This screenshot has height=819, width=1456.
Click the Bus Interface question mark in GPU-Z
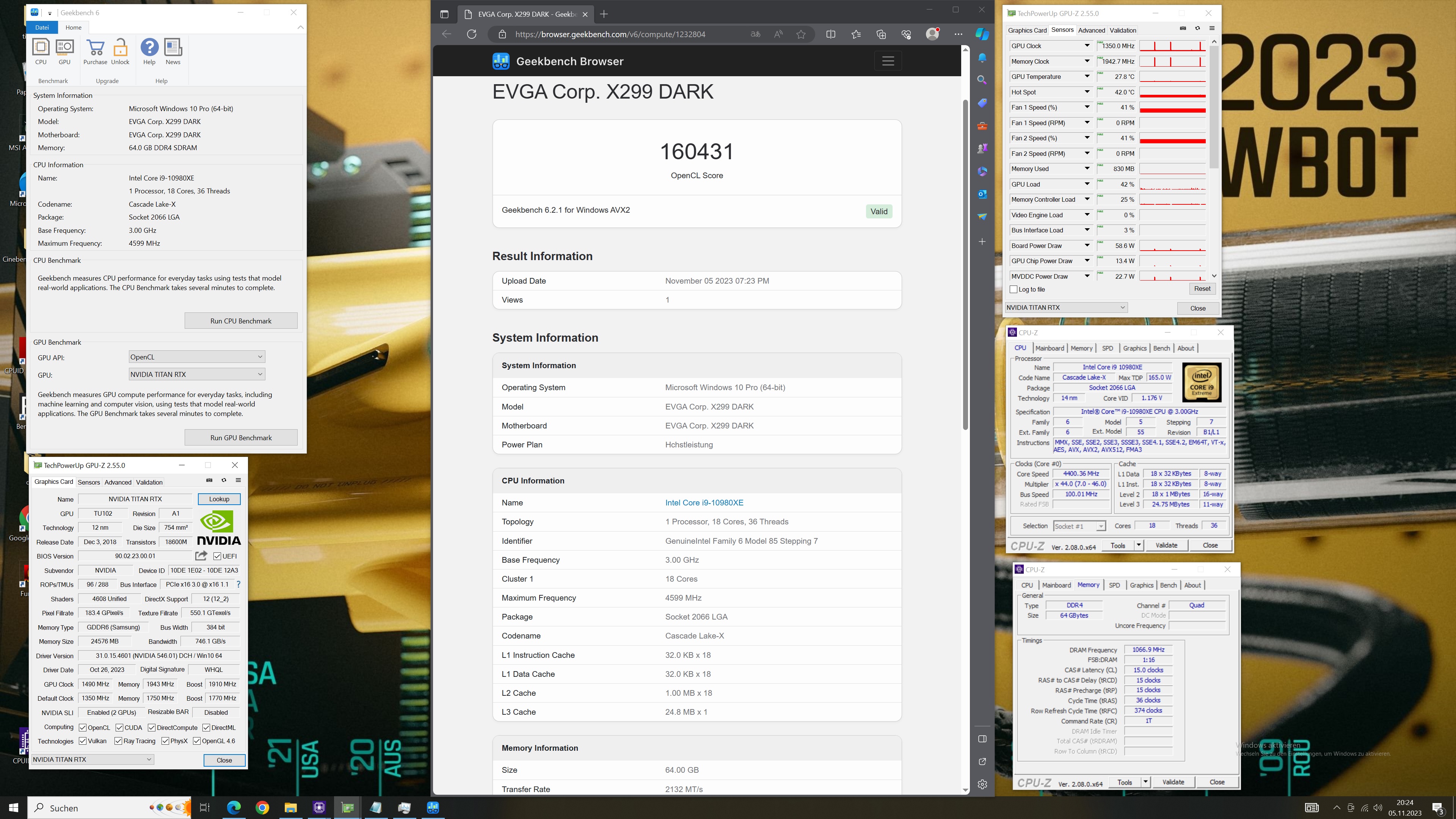coord(238,584)
